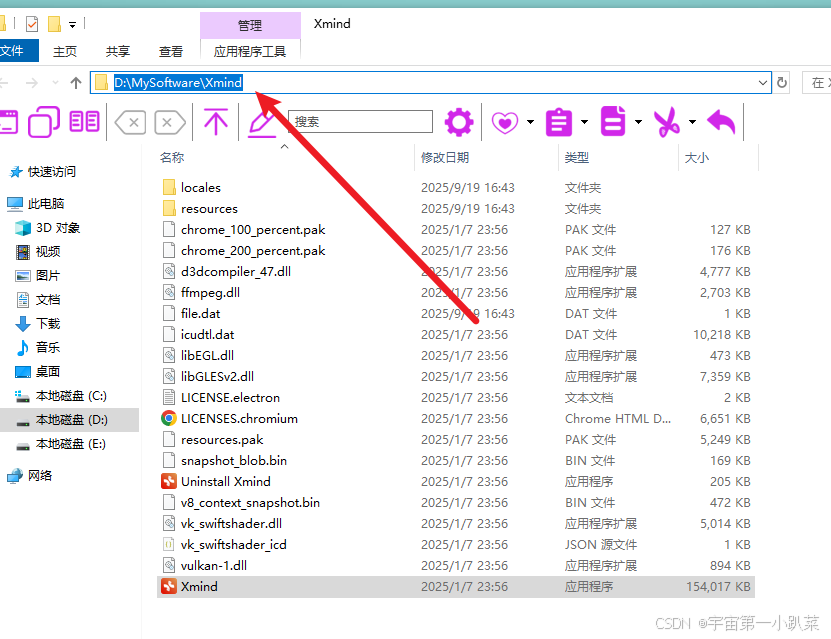
Task: Click the refresh button beside address bar
Action: pos(782,83)
